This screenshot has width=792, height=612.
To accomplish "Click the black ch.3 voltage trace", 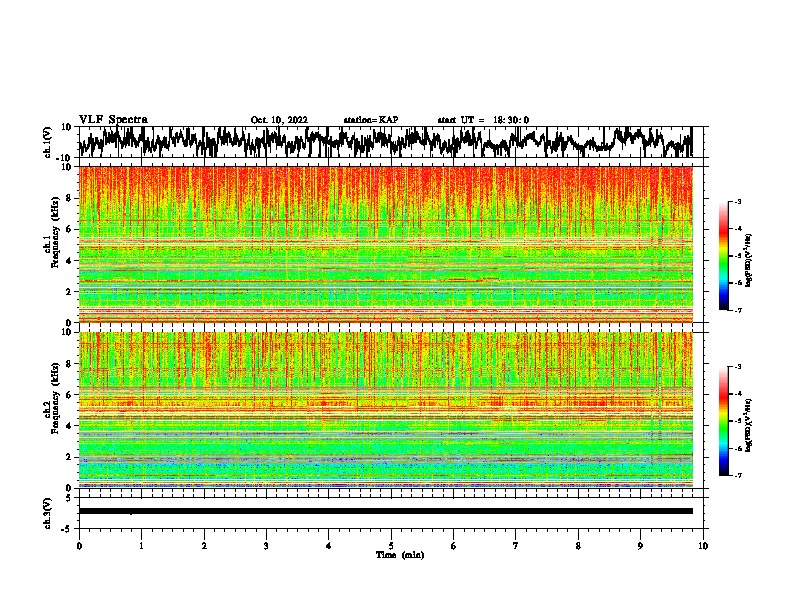I will coord(386,511).
